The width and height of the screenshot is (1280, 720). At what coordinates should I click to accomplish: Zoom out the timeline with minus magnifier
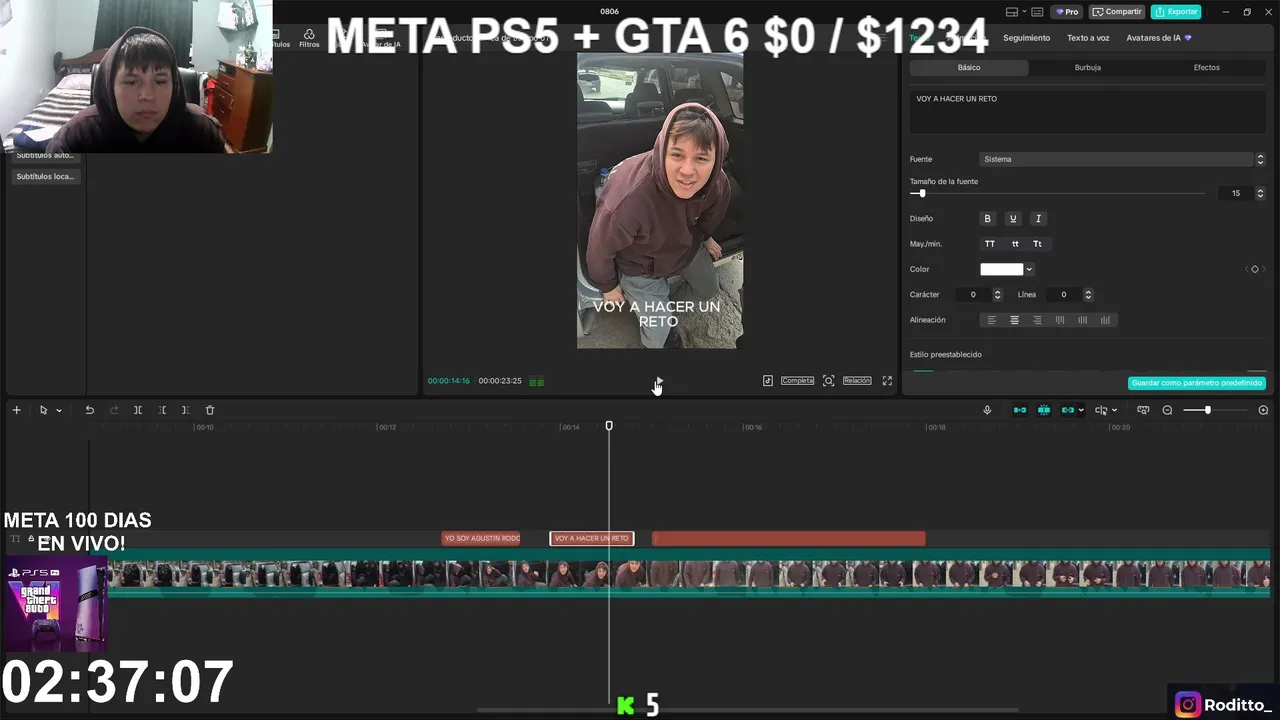[1167, 410]
